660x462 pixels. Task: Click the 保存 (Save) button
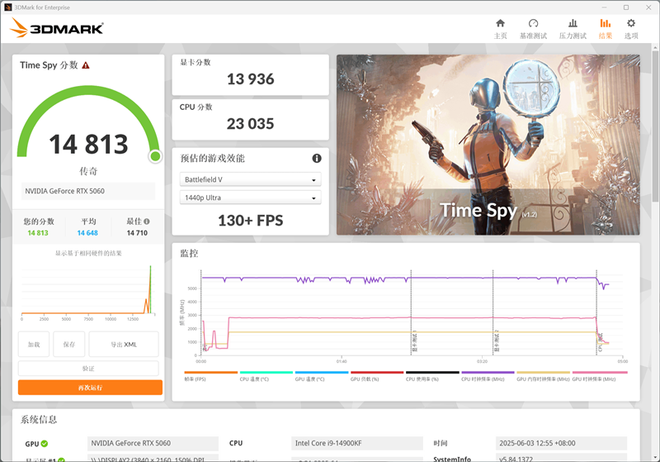point(68,344)
